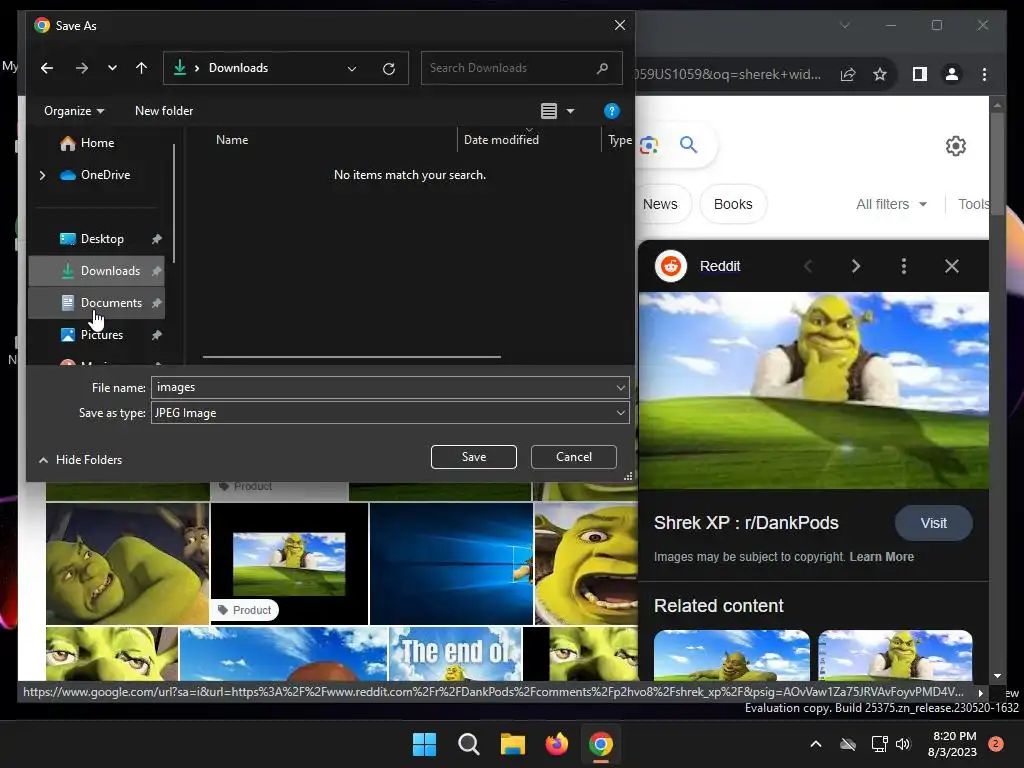Expand All filters dropdown
The height and width of the screenshot is (768, 1024).
click(x=891, y=204)
